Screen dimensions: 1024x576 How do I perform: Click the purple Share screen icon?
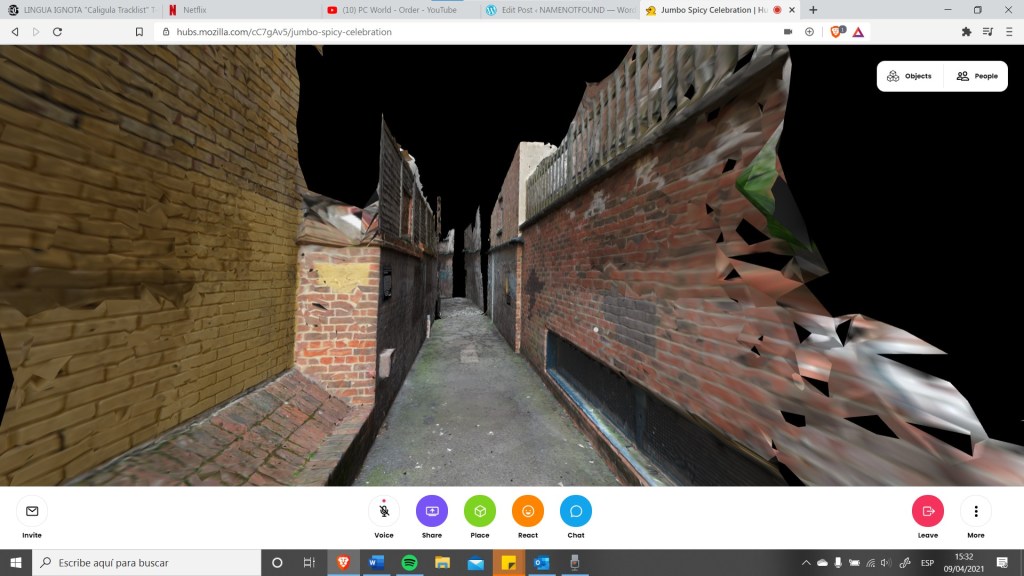(432, 511)
